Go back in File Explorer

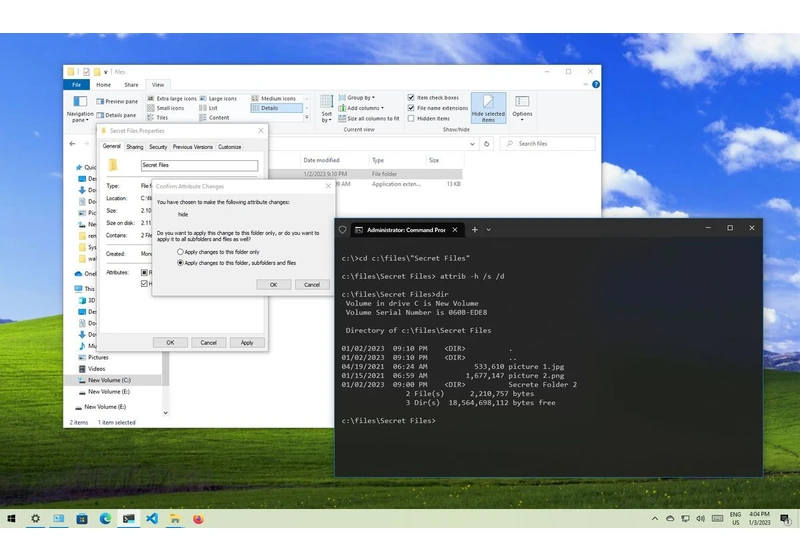(72, 144)
